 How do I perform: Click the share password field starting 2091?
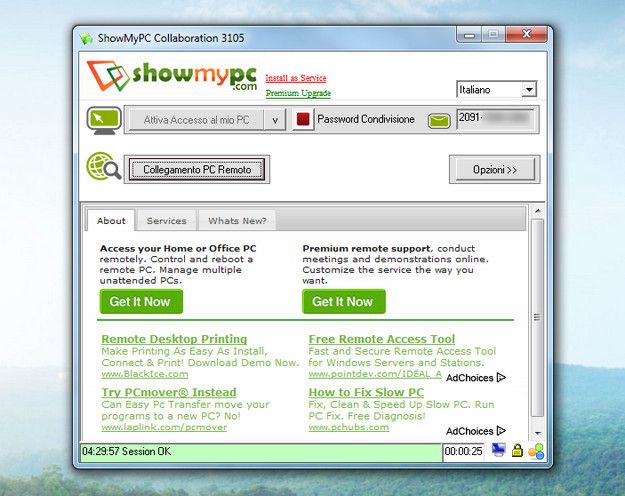495,119
